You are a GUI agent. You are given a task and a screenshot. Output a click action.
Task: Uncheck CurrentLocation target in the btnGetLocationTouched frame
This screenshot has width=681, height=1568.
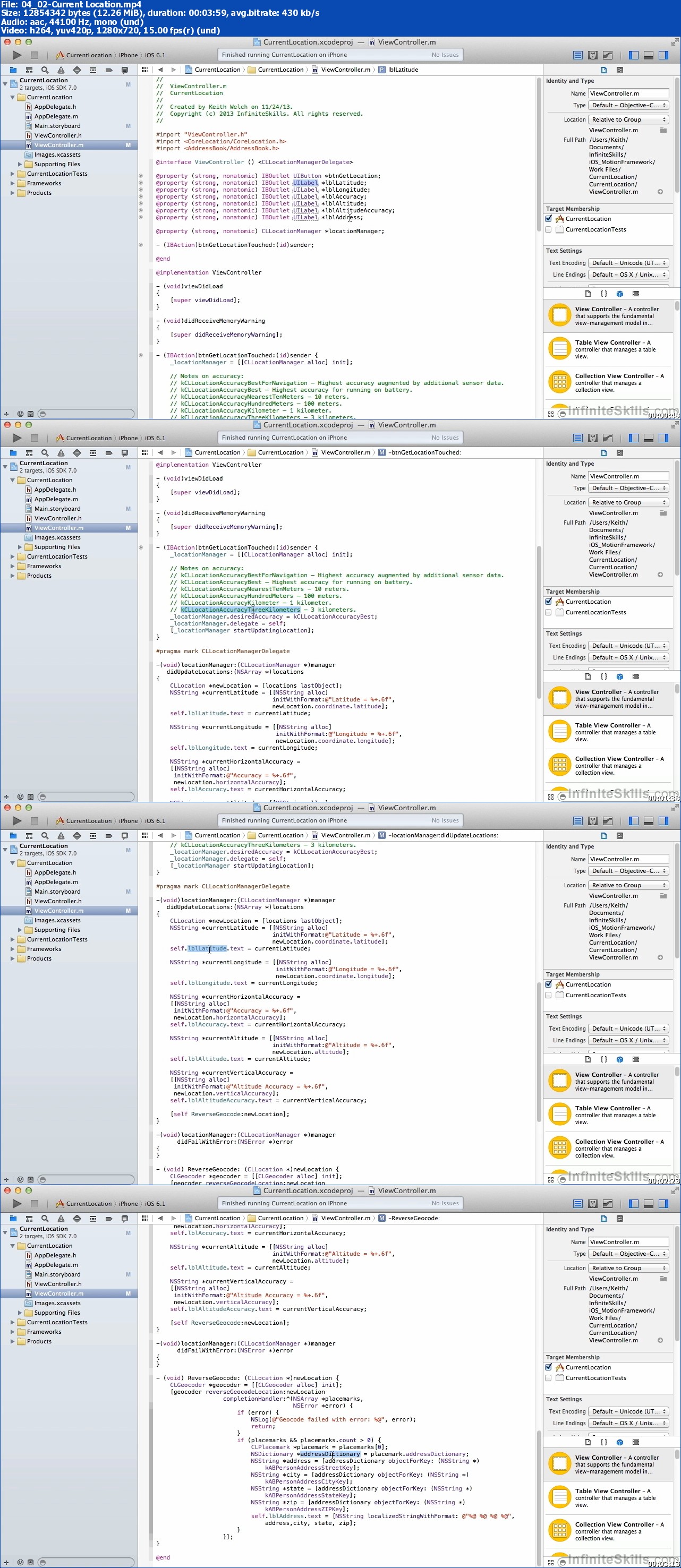click(x=549, y=602)
